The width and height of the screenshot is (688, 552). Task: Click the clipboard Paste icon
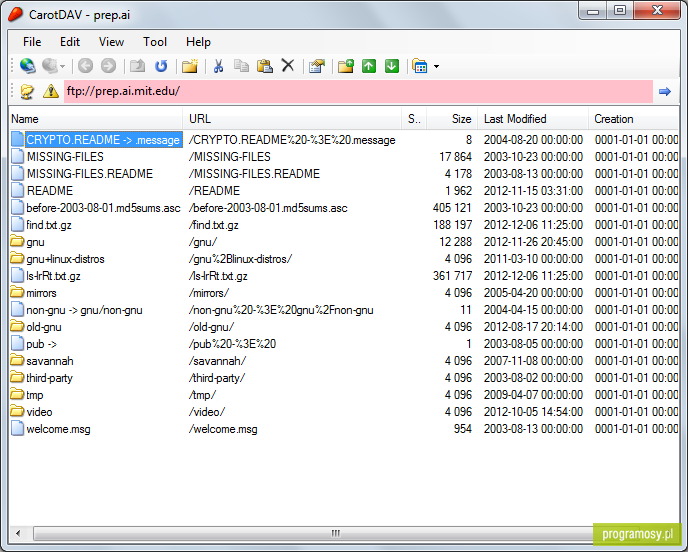[x=265, y=66]
